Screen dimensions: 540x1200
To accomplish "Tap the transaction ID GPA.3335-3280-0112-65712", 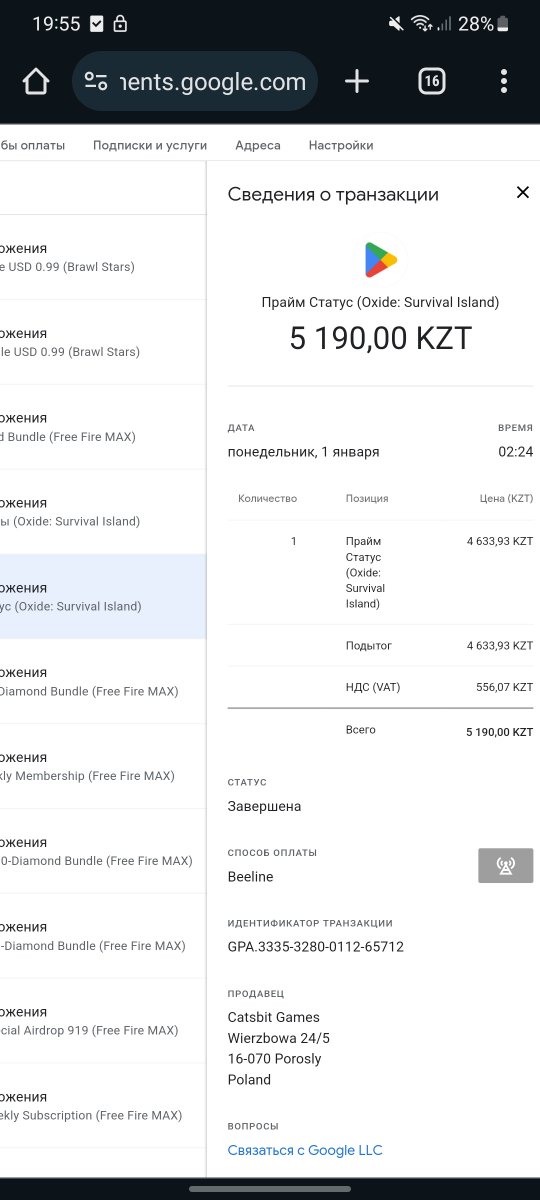I will point(316,946).
